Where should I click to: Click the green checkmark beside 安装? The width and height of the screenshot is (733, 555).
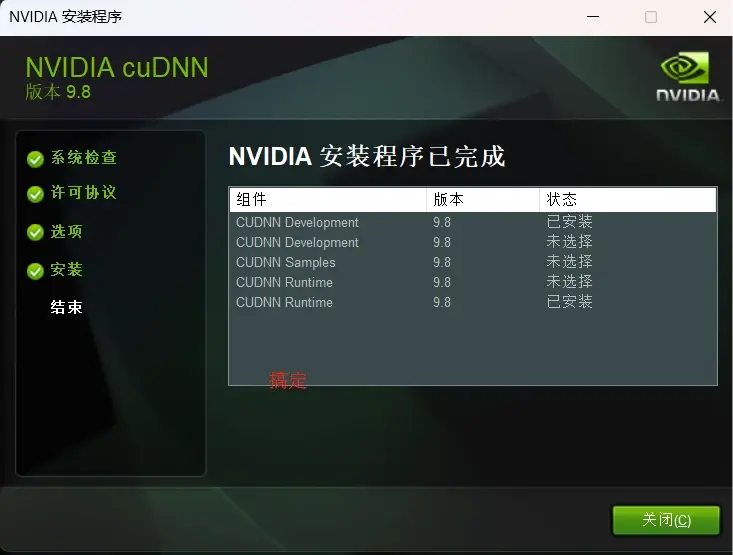[x=35, y=271]
